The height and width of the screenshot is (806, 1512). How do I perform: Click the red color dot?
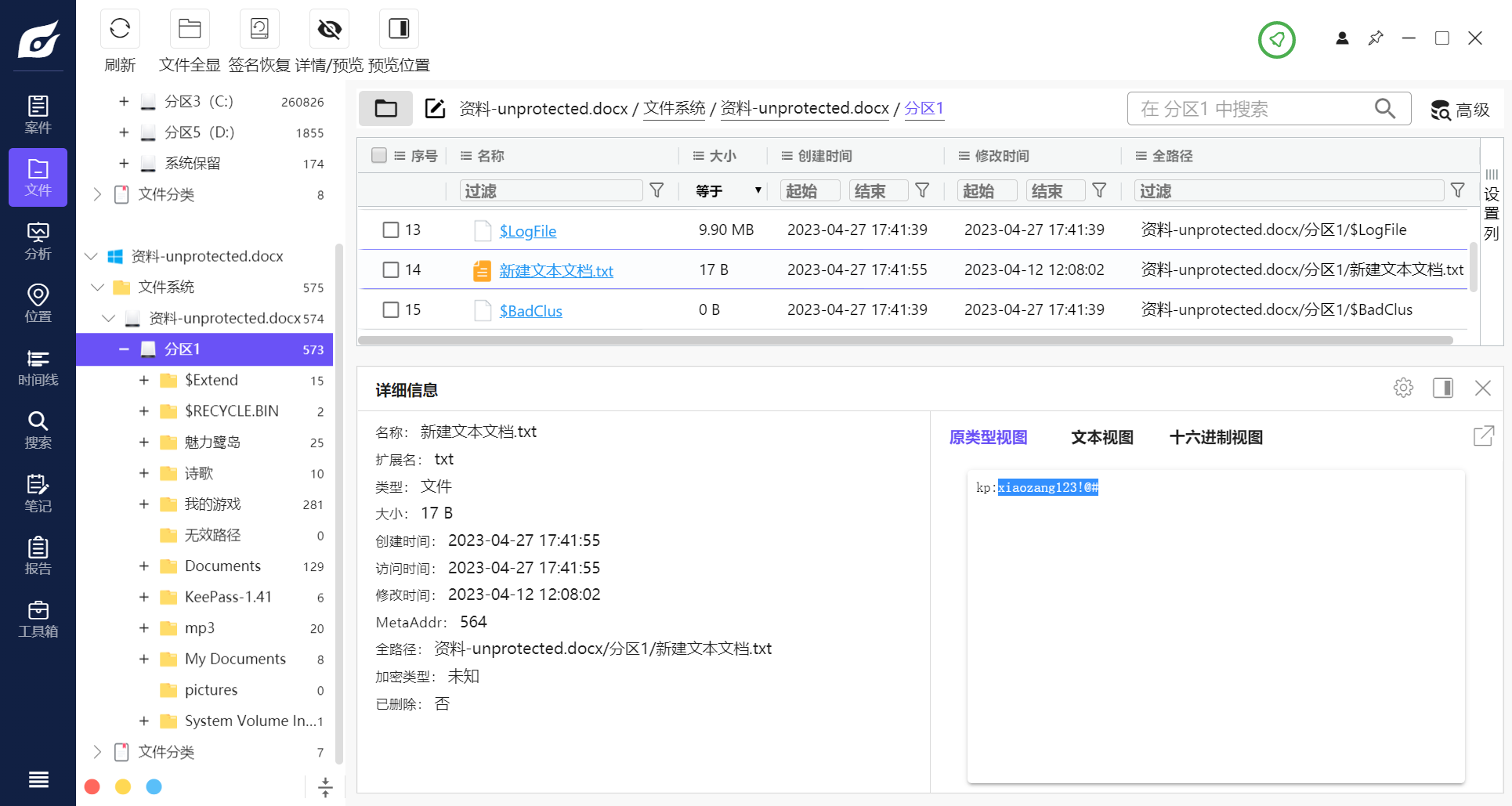point(92,786)
